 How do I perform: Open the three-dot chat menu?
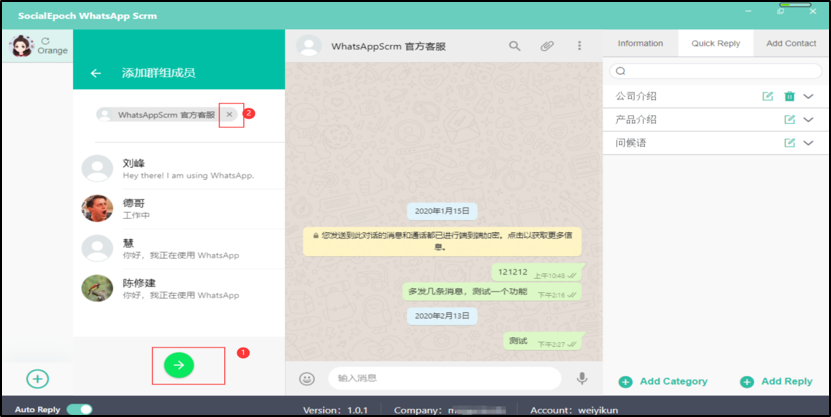click(x=579, y=46)
